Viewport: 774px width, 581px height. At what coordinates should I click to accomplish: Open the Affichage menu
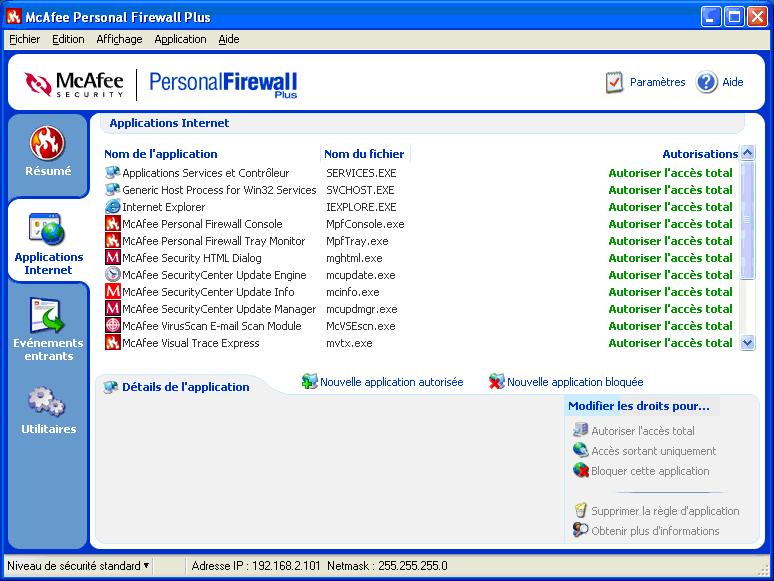119,39
